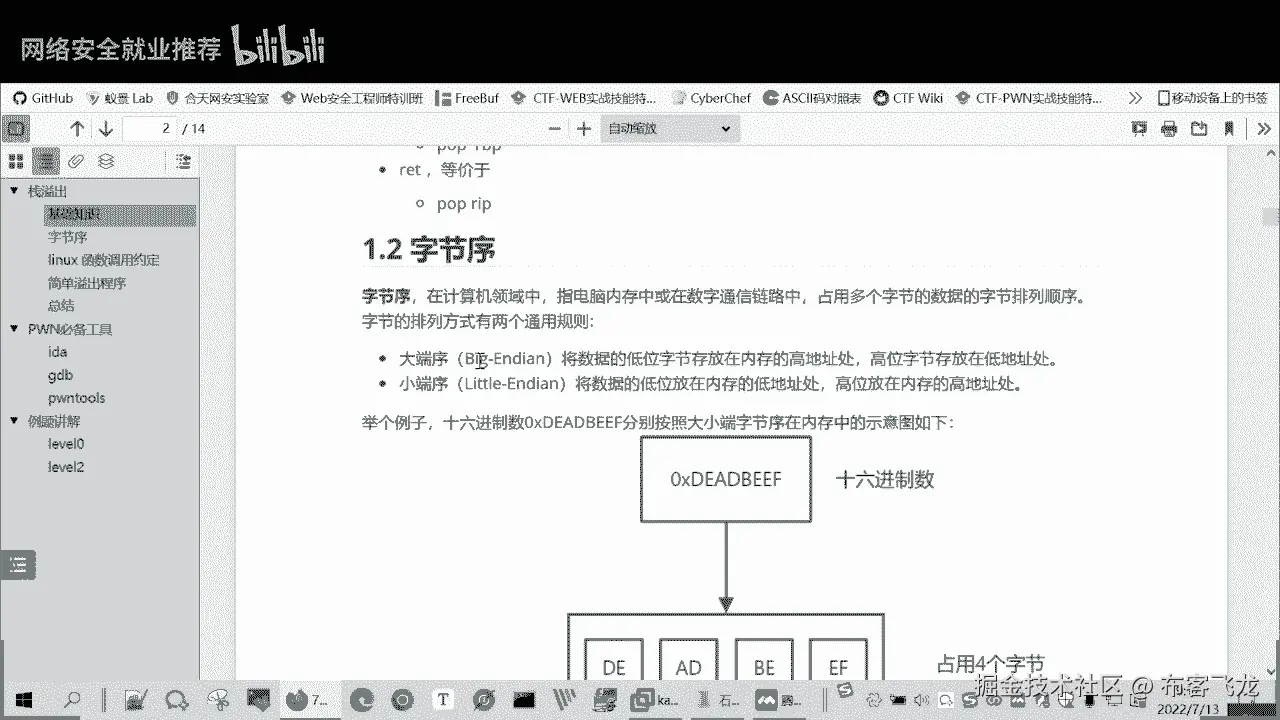Collapse the PWN必备工具 outline section
1280x720 pixels.
pyautogui.click(x=14, y=329)
